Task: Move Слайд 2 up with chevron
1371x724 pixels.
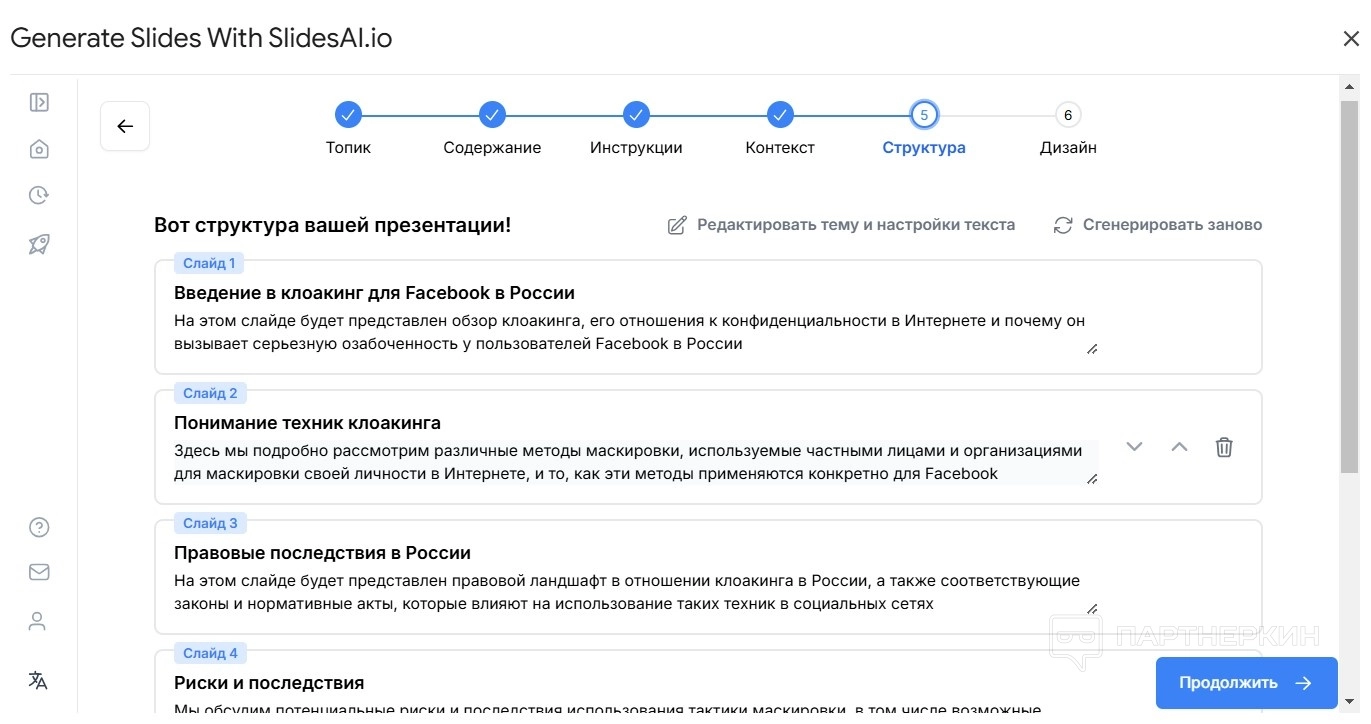Action: [1179, 447]
